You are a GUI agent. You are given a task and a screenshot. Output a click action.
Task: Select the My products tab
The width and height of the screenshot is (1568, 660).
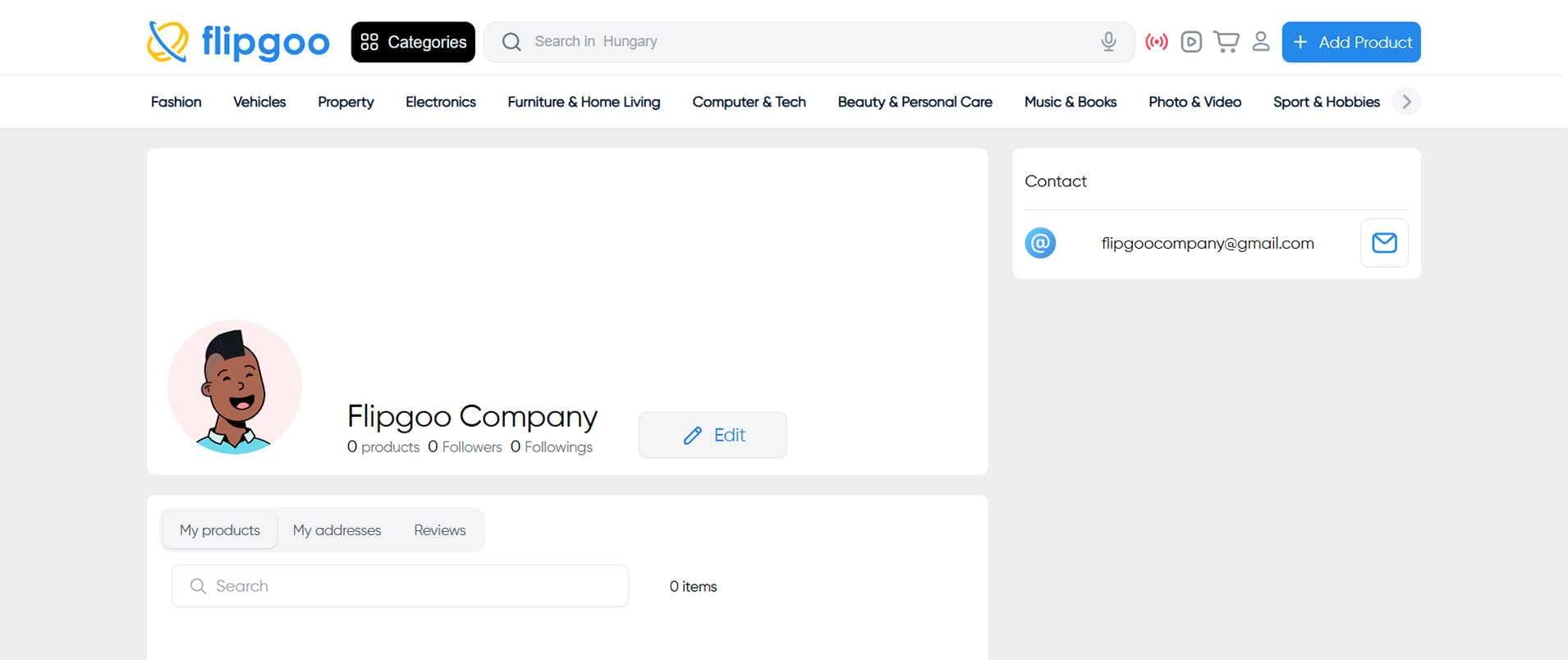click(220, 530)
